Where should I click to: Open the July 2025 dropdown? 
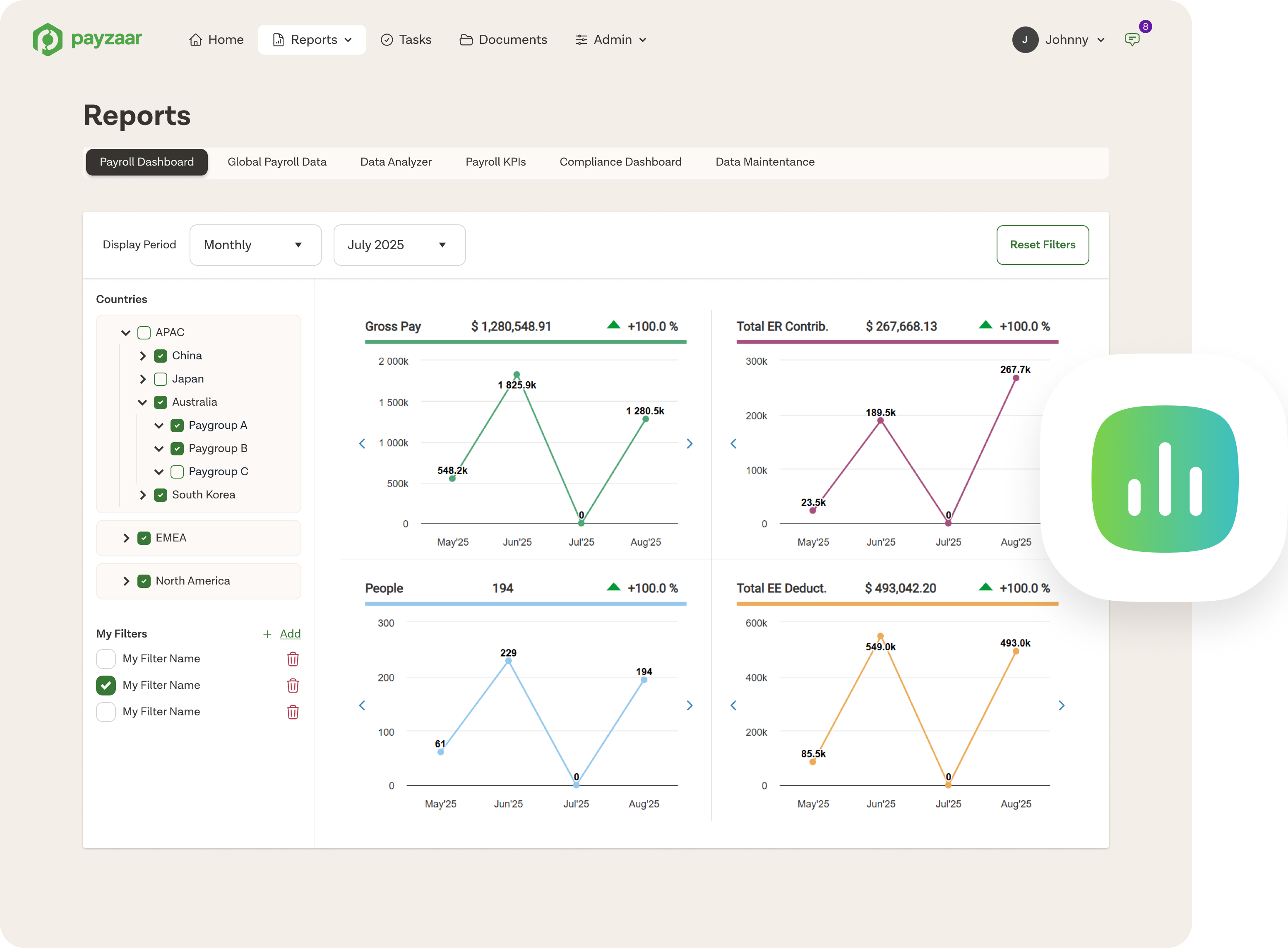click(x=399, y=245)
